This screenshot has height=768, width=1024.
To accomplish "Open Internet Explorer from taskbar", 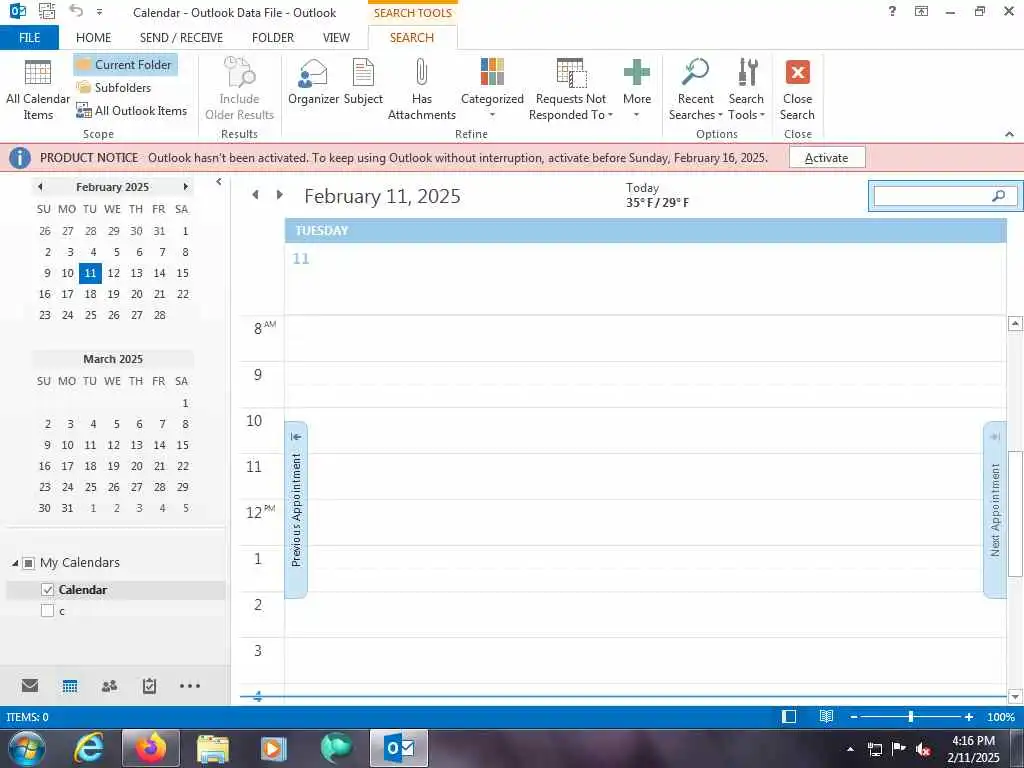I will click(x=89, y=748).
